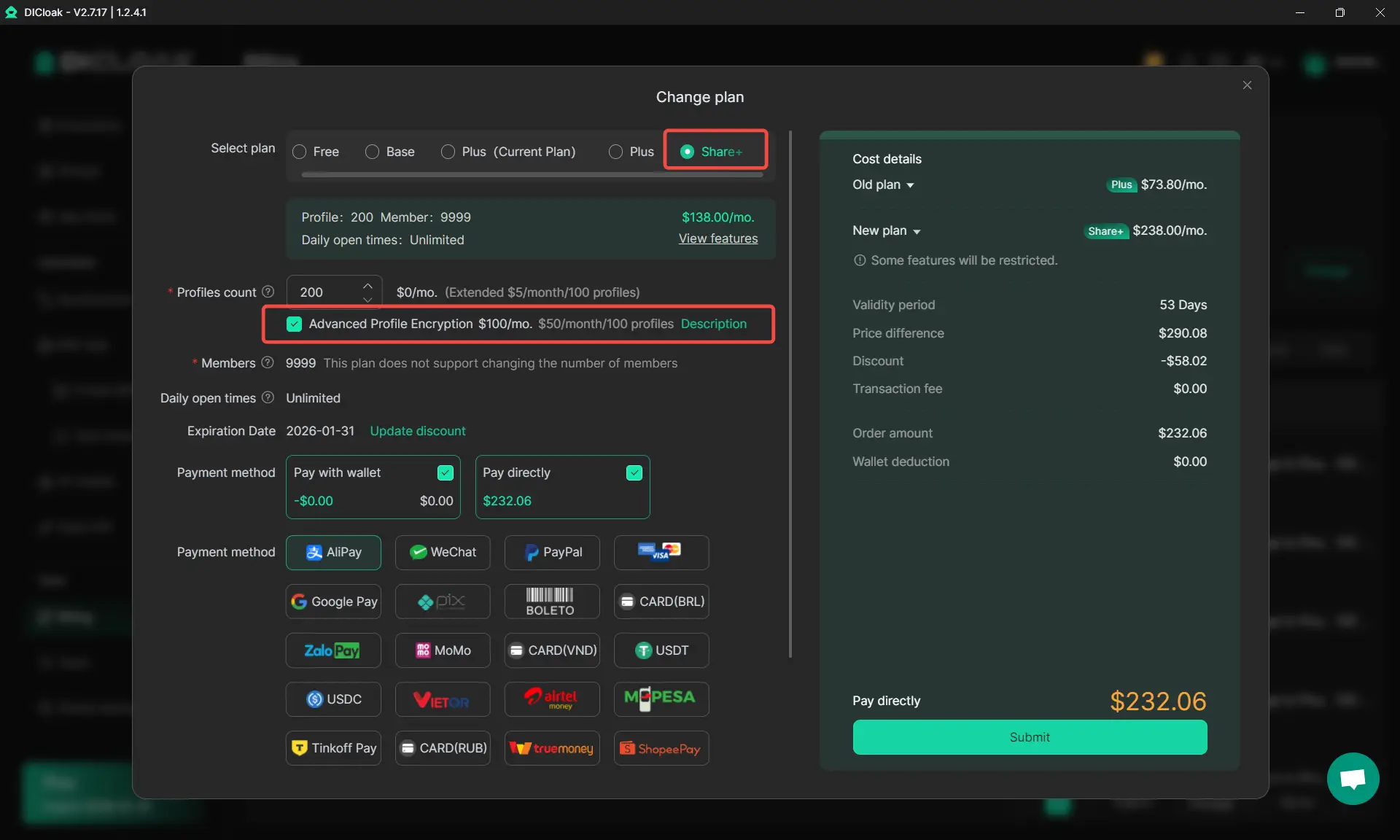
Task: Select the M-PESA payment option
Action: pyautogui.click(x=661, y=699)
